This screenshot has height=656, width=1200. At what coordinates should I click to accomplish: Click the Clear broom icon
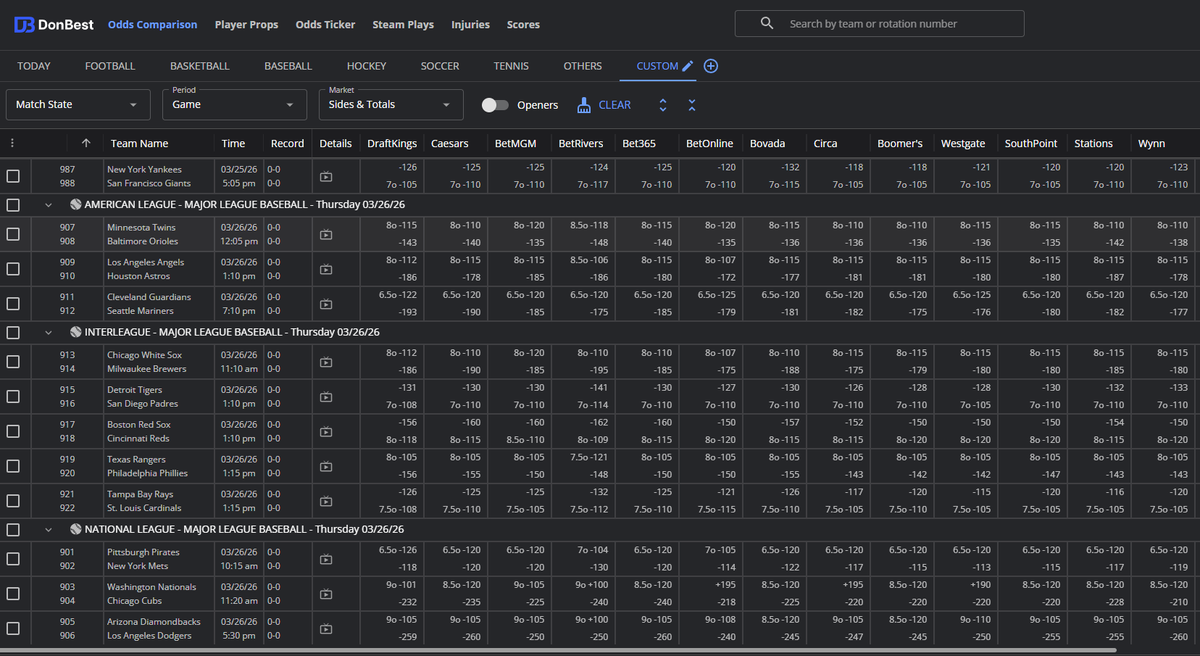(x=584, y=105)
